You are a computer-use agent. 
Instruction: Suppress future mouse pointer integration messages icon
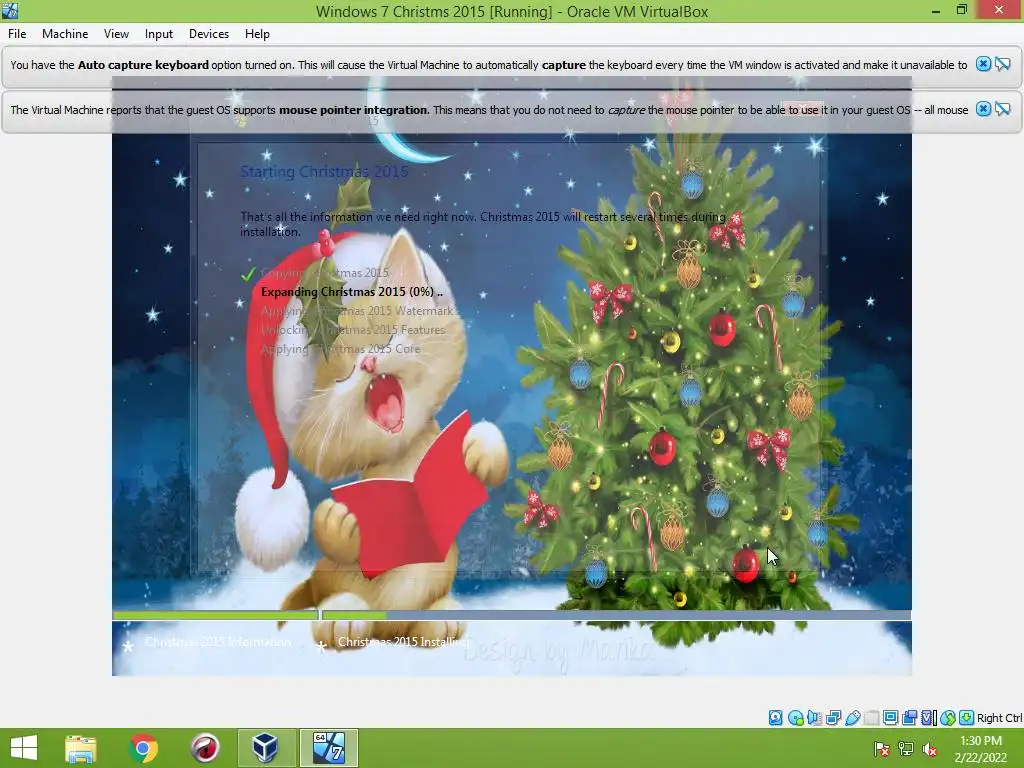pos(1003,109)
